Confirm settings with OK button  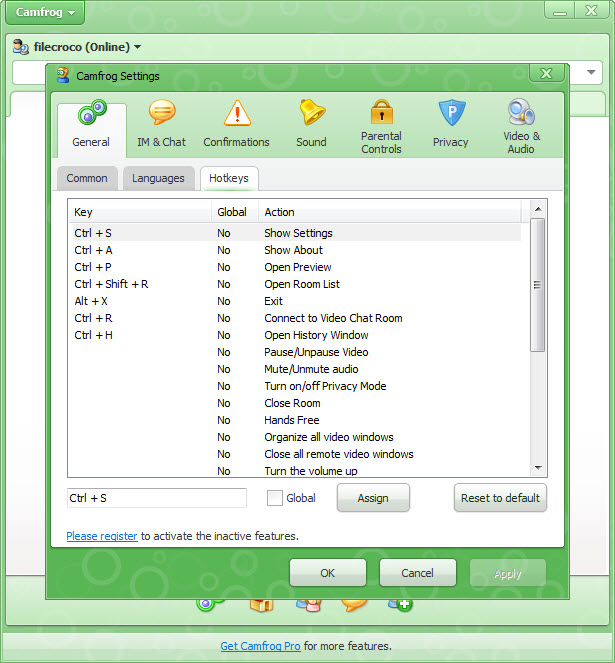[328, 573]
